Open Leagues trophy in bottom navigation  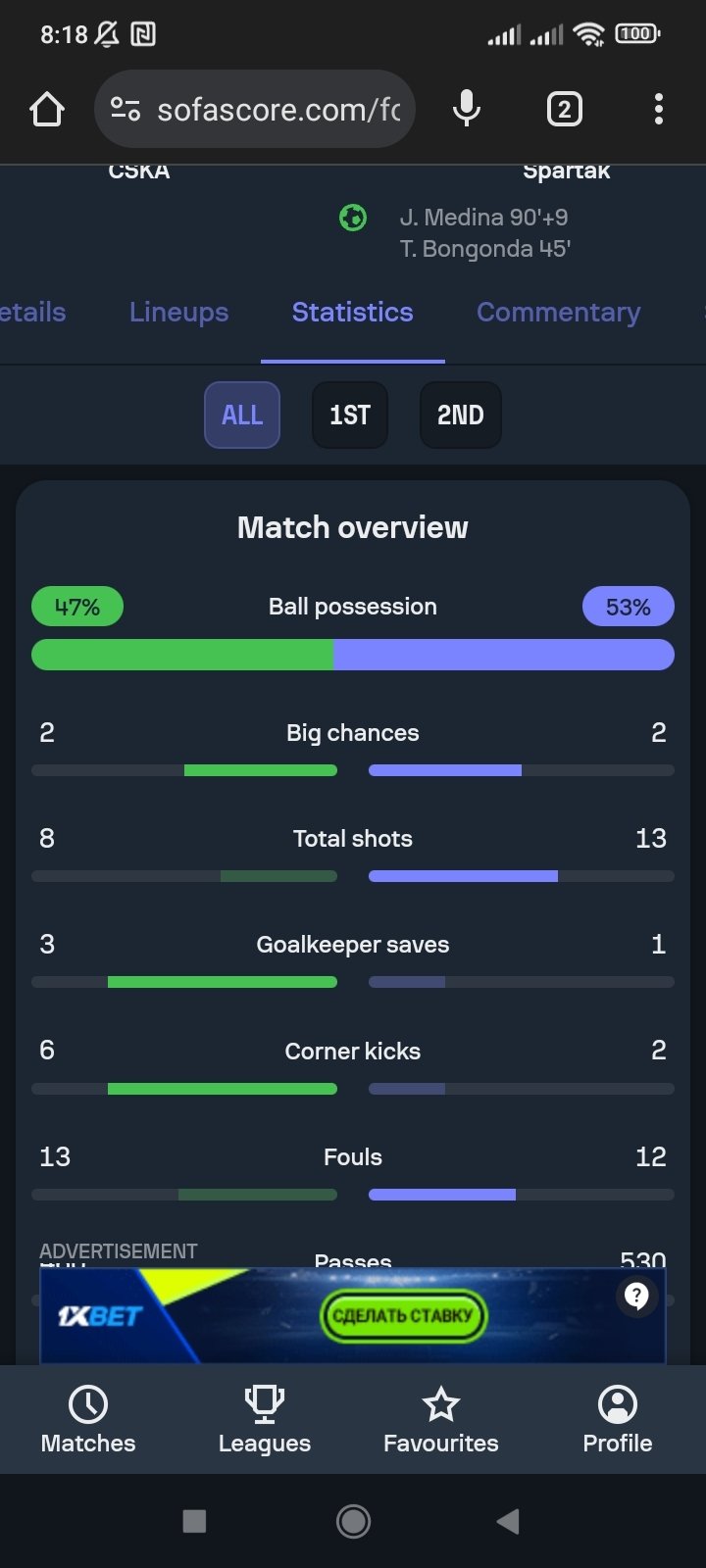point(265,1419)
